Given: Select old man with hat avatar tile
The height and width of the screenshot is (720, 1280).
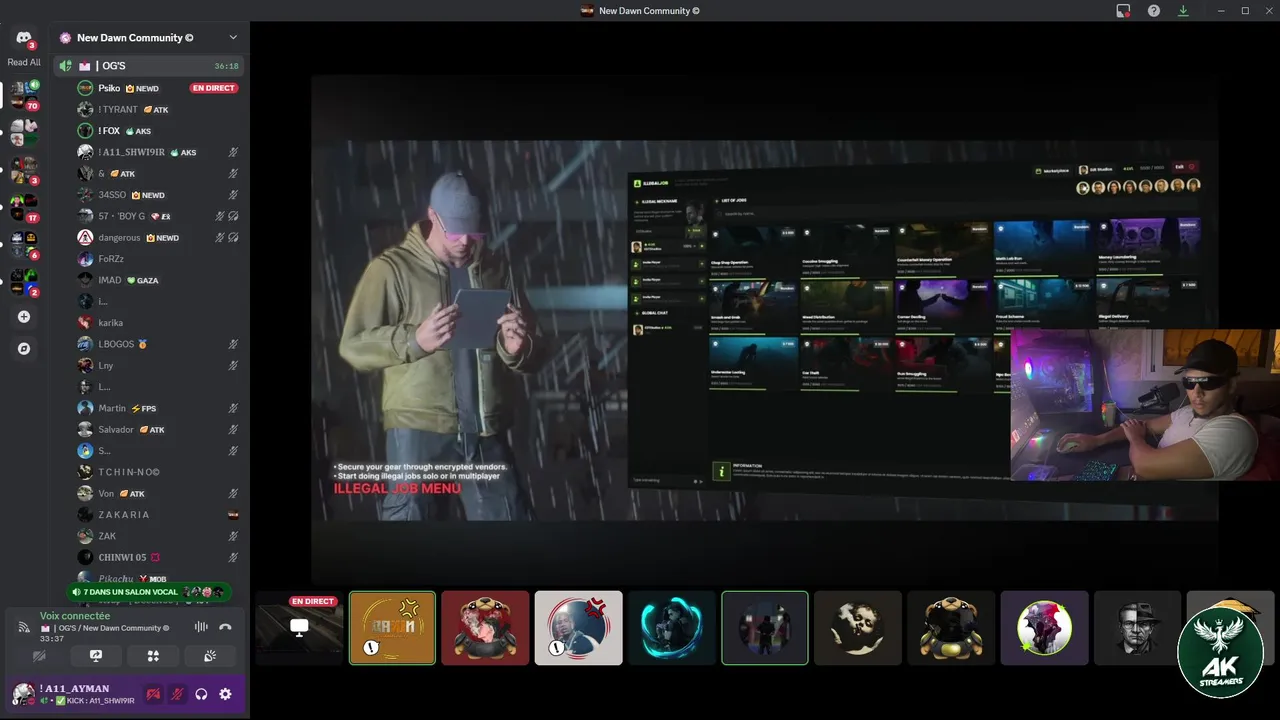Looking at the screenshot, I should point(1137,628).
